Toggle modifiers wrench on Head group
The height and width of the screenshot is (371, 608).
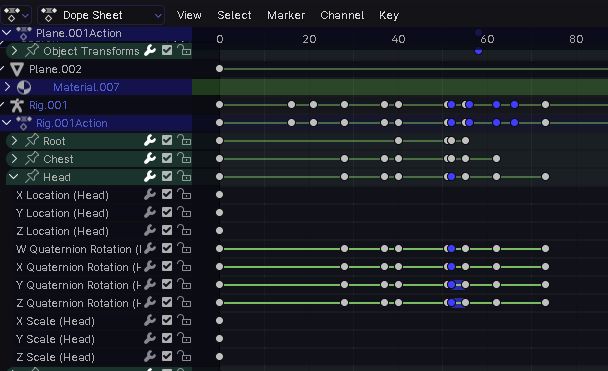click(150, 176)
